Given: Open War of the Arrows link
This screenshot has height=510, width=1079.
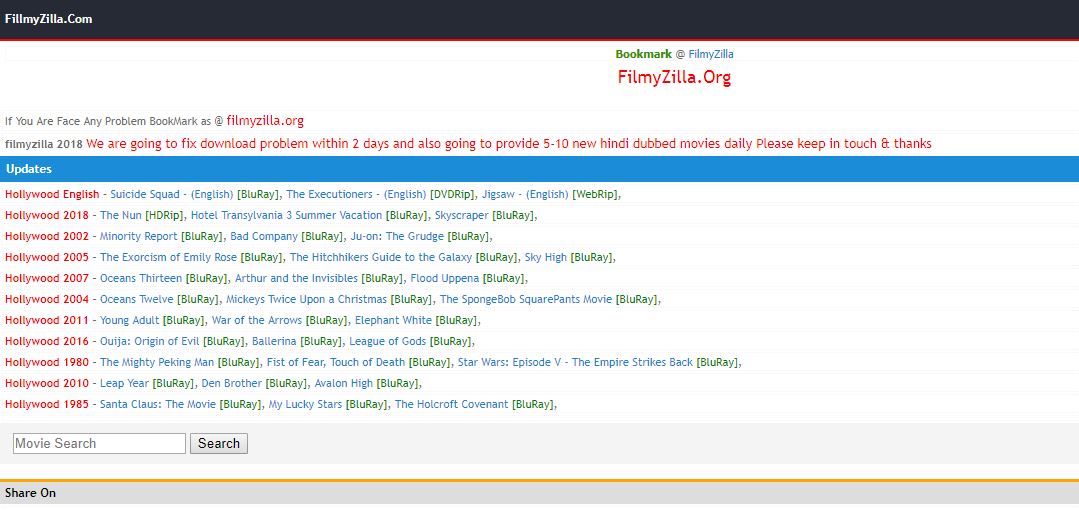Looking at the screenshot, I should tap(257, 321).
